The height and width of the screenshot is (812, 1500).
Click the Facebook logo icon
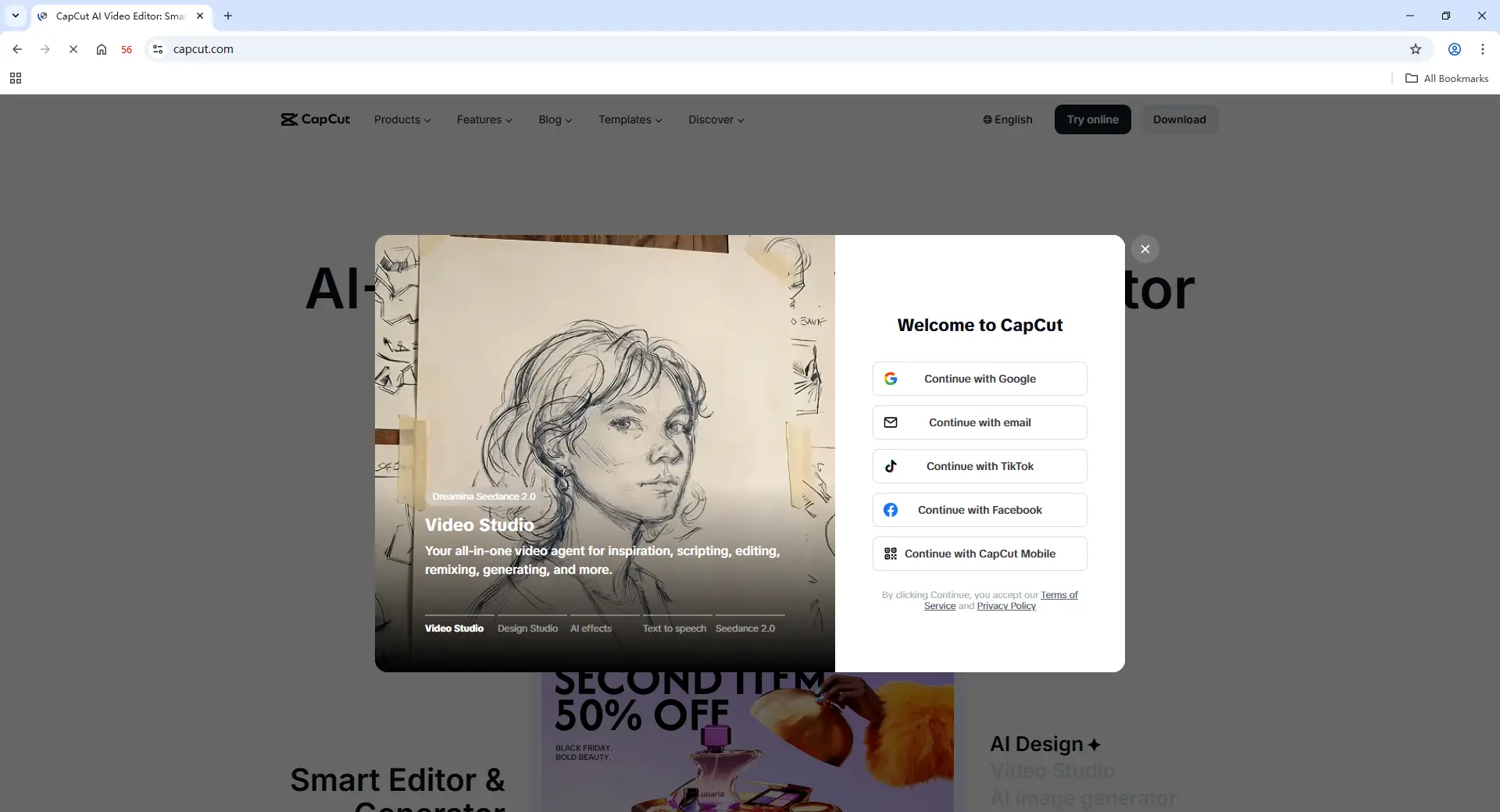tap(891, 510)
